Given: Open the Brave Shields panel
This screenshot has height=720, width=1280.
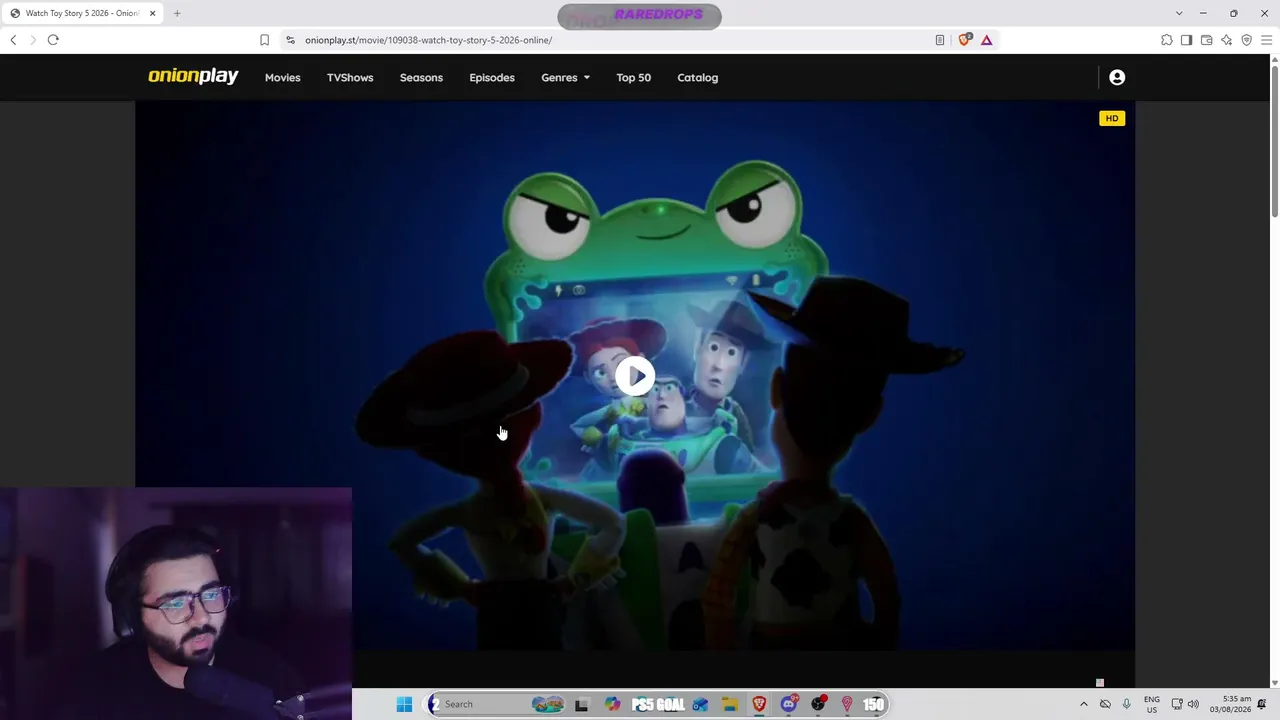Looking at the screenshot, I should pos(965,40).
